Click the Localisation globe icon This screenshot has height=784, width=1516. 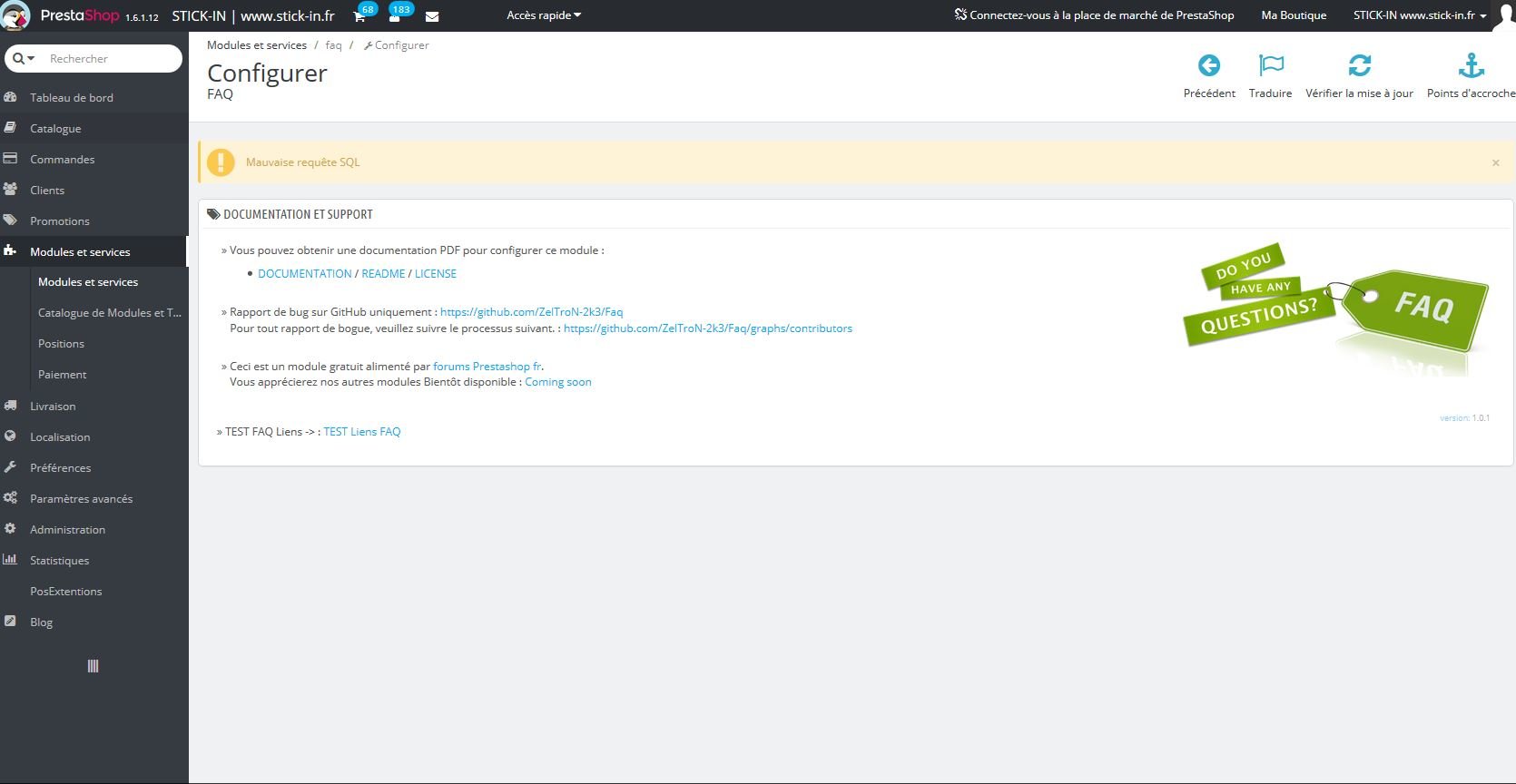click(11, 436)
